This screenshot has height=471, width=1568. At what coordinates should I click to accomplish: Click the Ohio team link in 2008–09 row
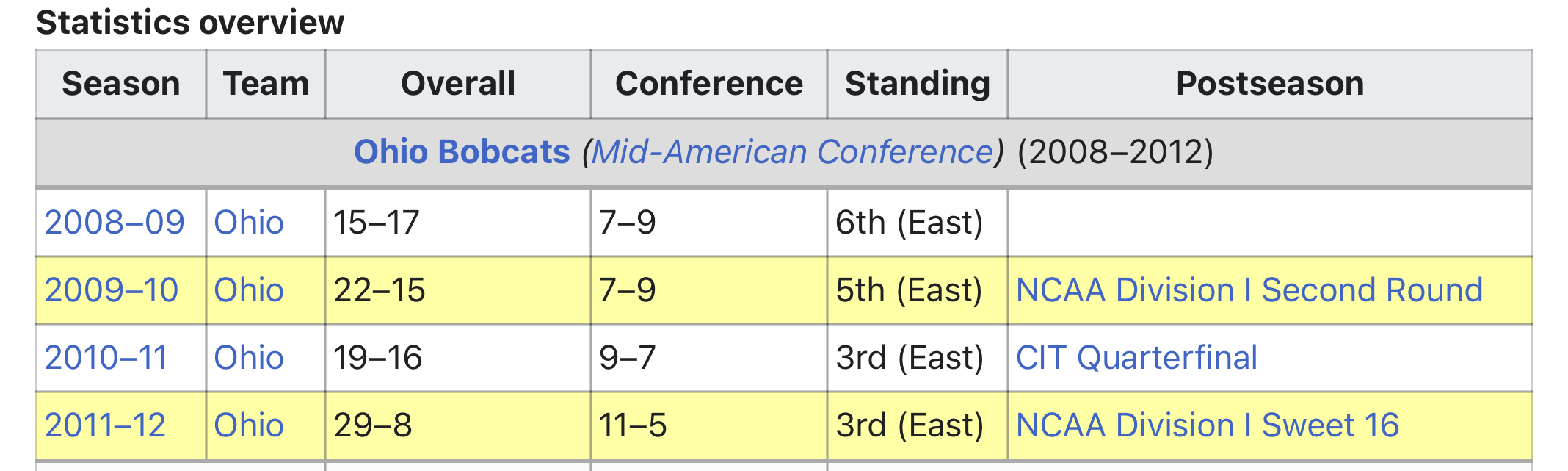[249, 223]
